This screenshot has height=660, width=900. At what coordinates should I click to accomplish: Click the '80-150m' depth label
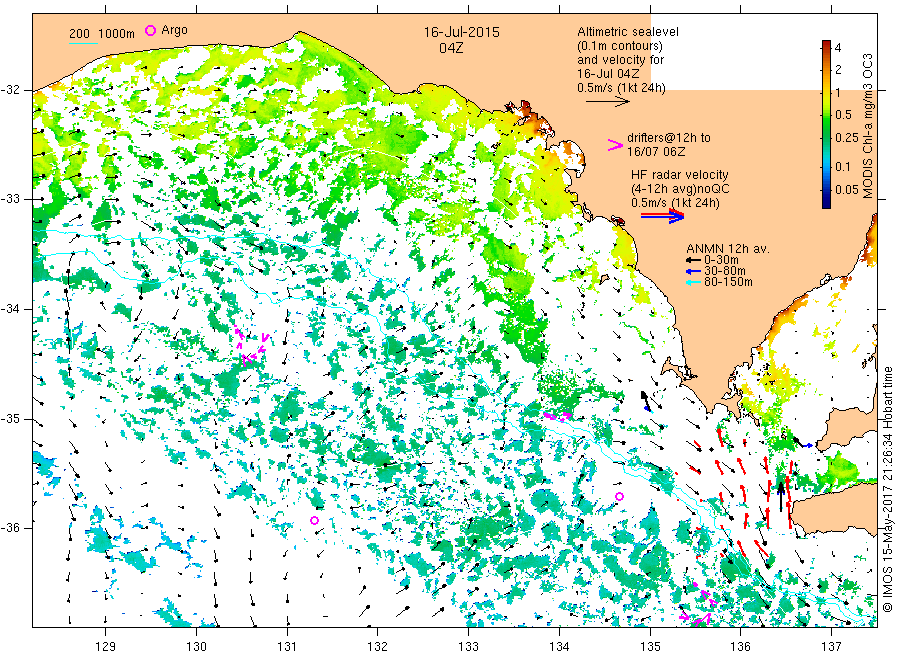click(x=728, y=282)
